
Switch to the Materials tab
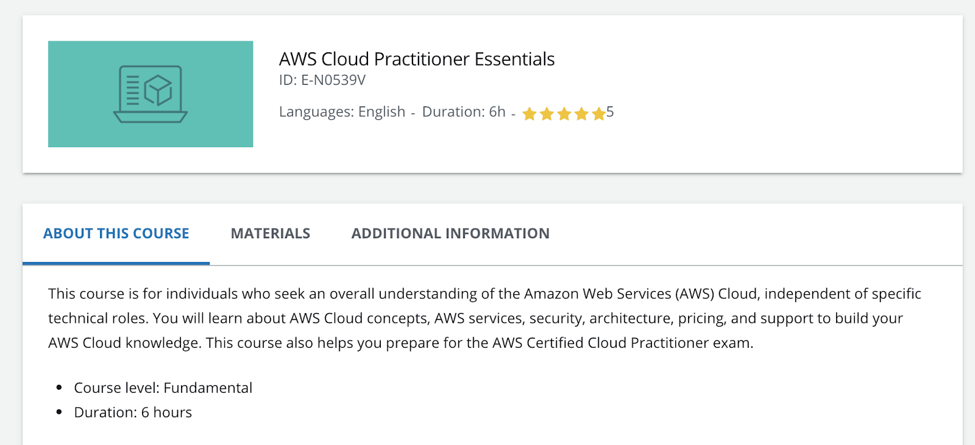click(270, 233)
